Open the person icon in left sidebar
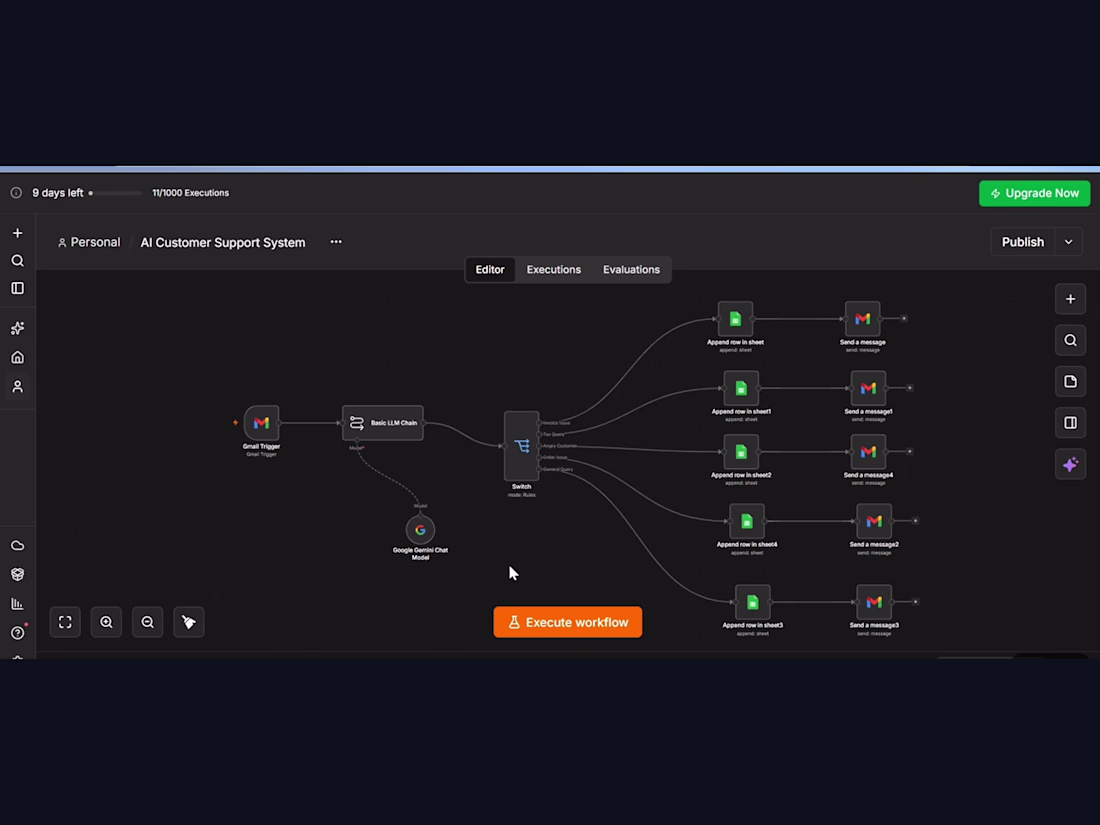This screenshot has height=825, width=1100. pyautogui.click(x=18, y=387)
